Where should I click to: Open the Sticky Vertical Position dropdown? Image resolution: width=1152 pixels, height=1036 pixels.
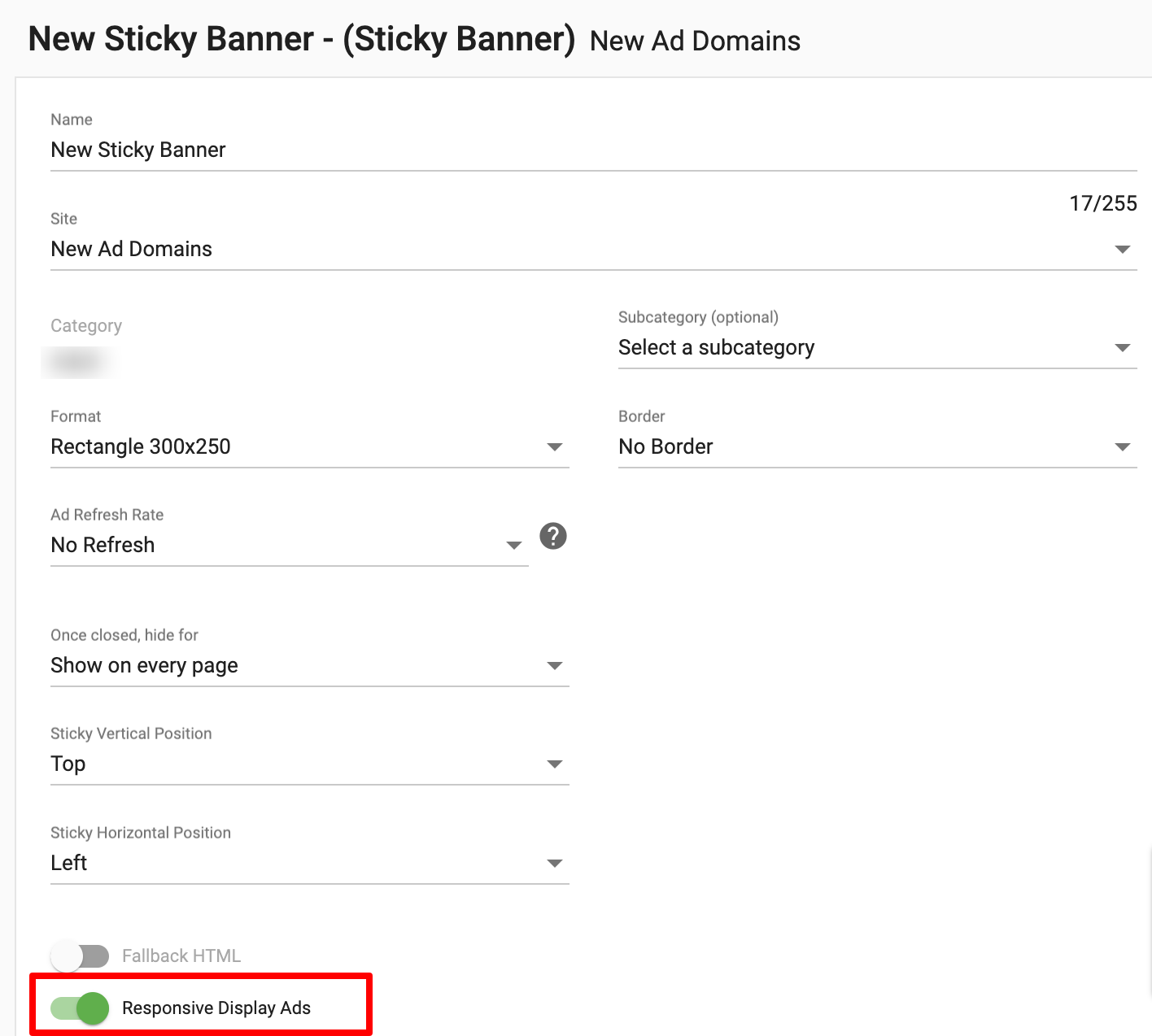pos(555,764)
